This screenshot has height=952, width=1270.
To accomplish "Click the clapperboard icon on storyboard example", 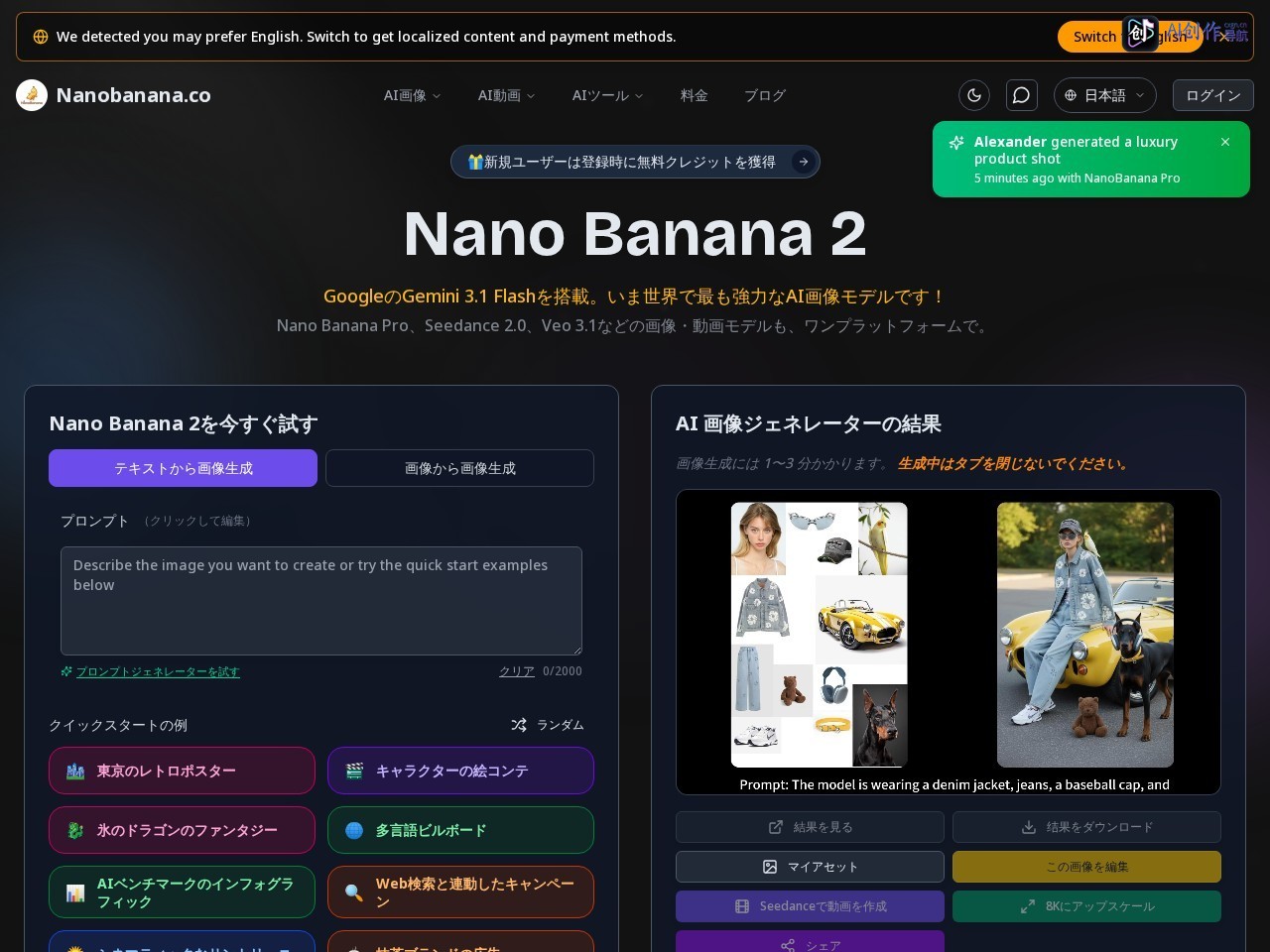I will pyautogui.click(x=354, y=772).
